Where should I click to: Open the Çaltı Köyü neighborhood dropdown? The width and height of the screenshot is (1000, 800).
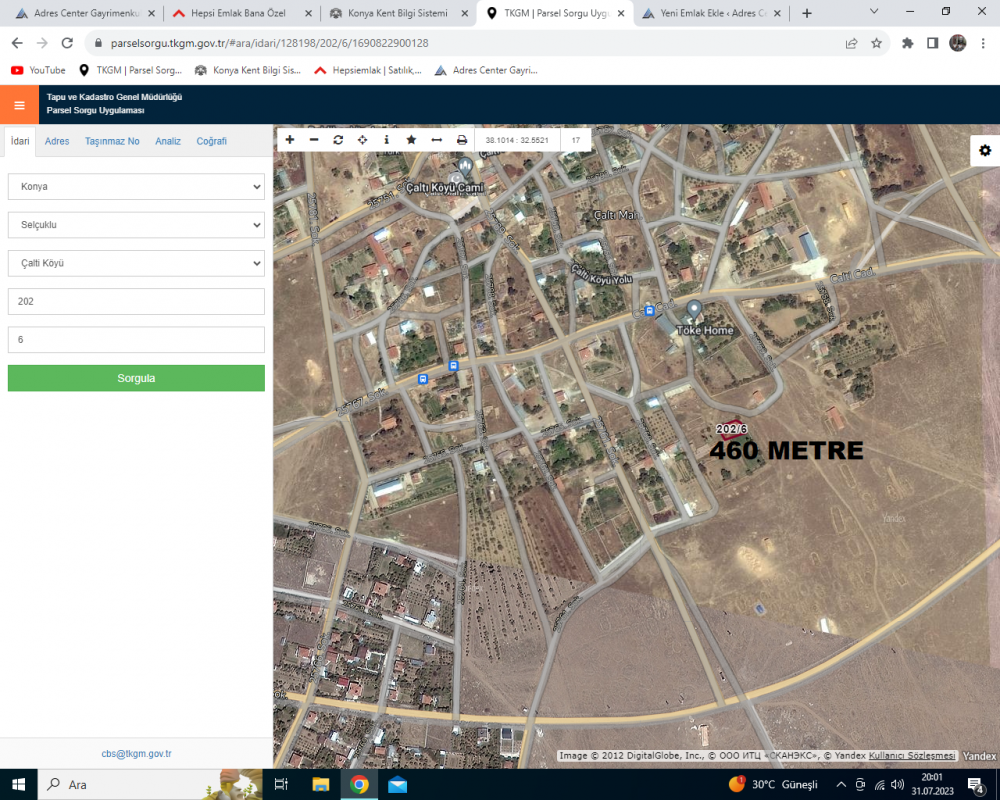tap(136, 263)
